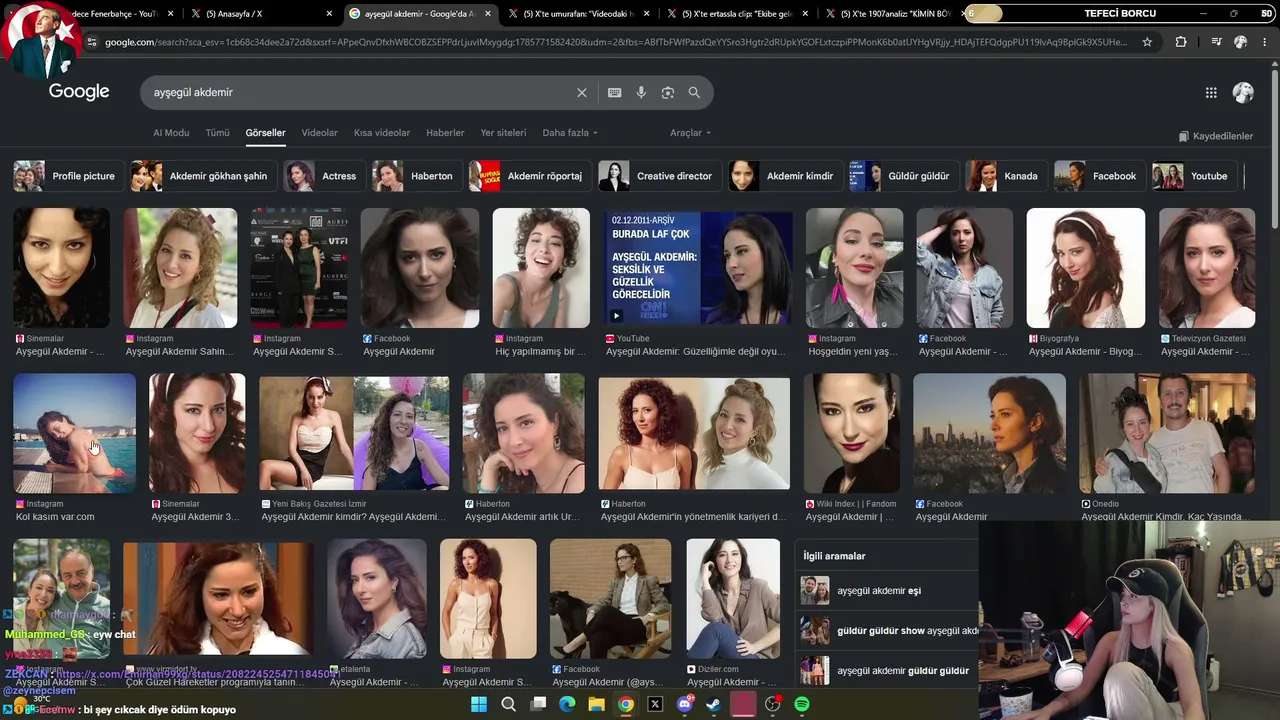Open the Windows Start menu
The height and width of the screenshot is (720, 1280).
tap(479, 704)
